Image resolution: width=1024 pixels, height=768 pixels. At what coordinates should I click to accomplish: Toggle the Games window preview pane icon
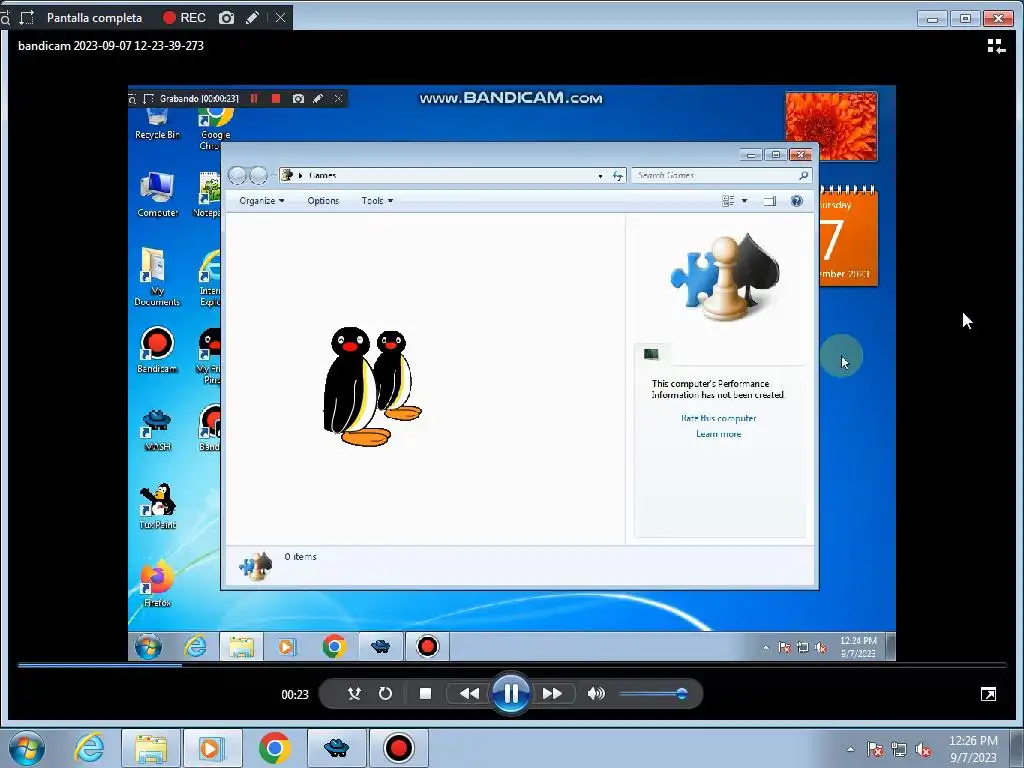(770, 201)
